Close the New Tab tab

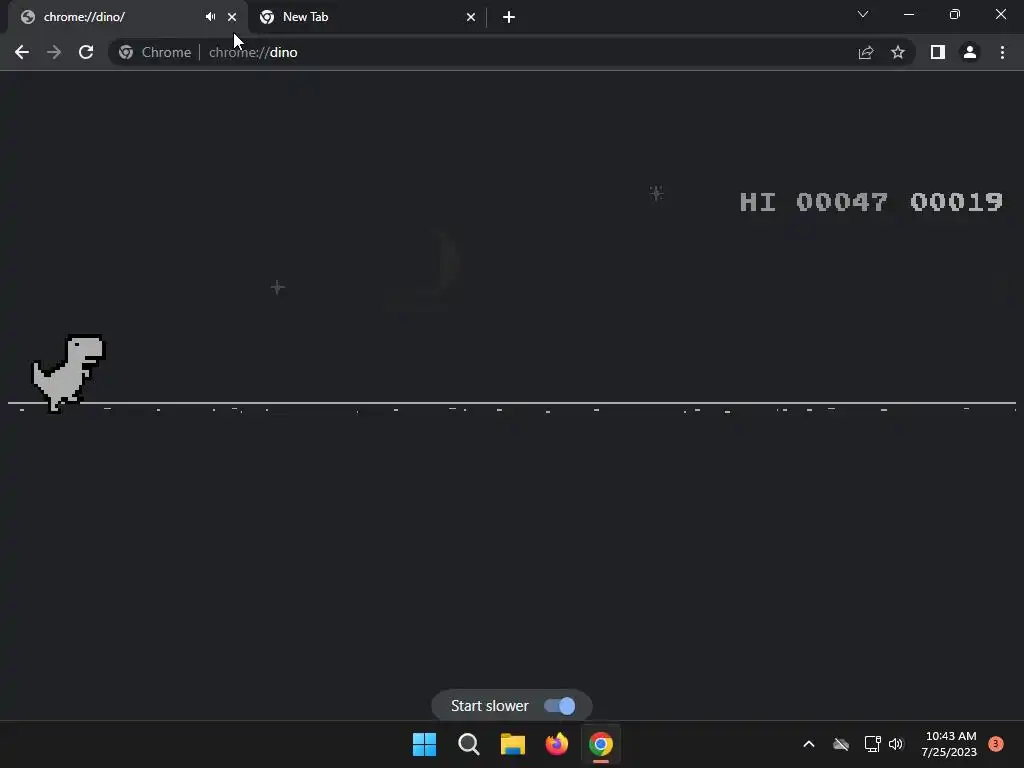(471, 17)
